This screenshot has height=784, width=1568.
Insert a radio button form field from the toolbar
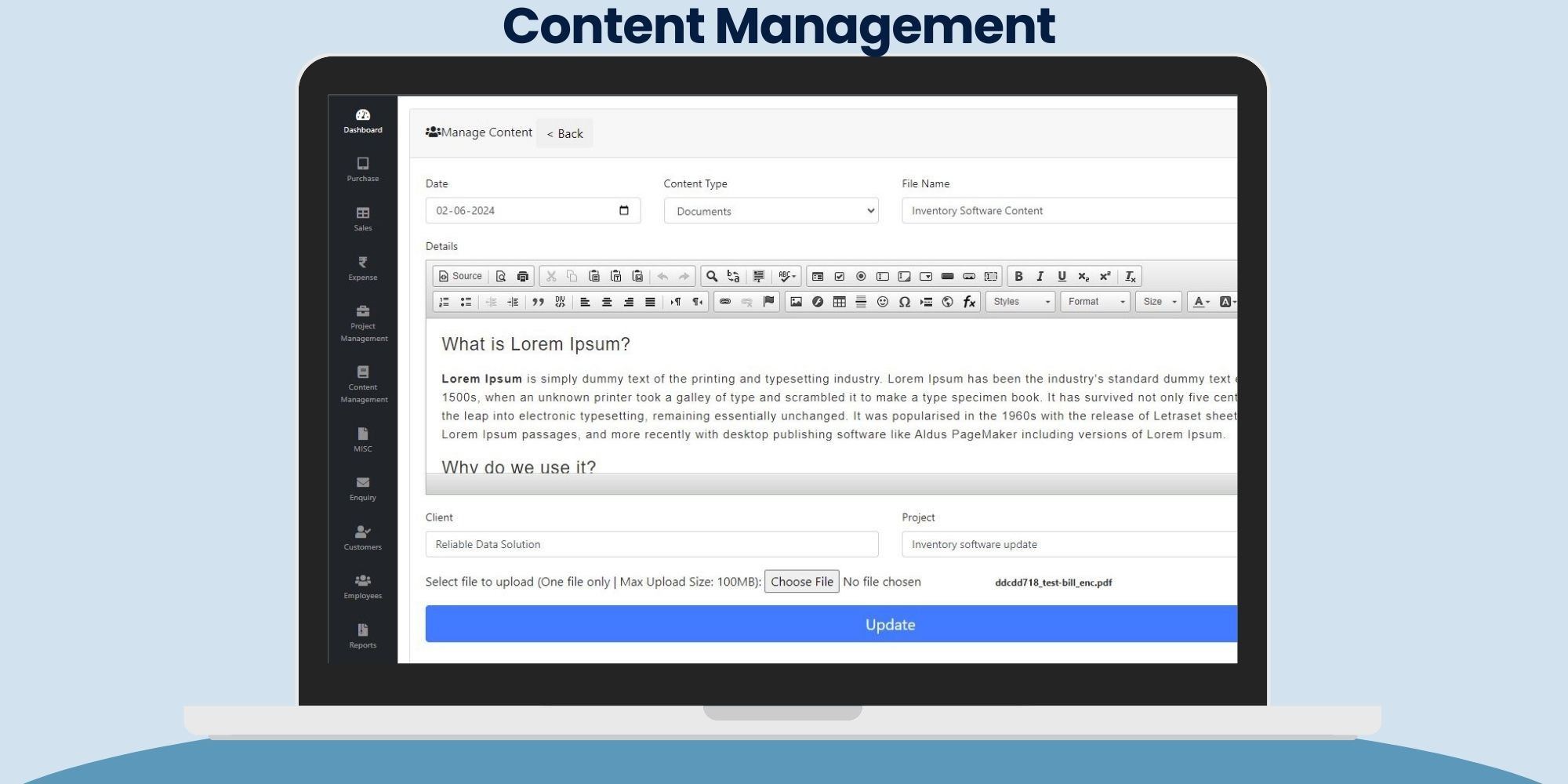pos(861,276)
